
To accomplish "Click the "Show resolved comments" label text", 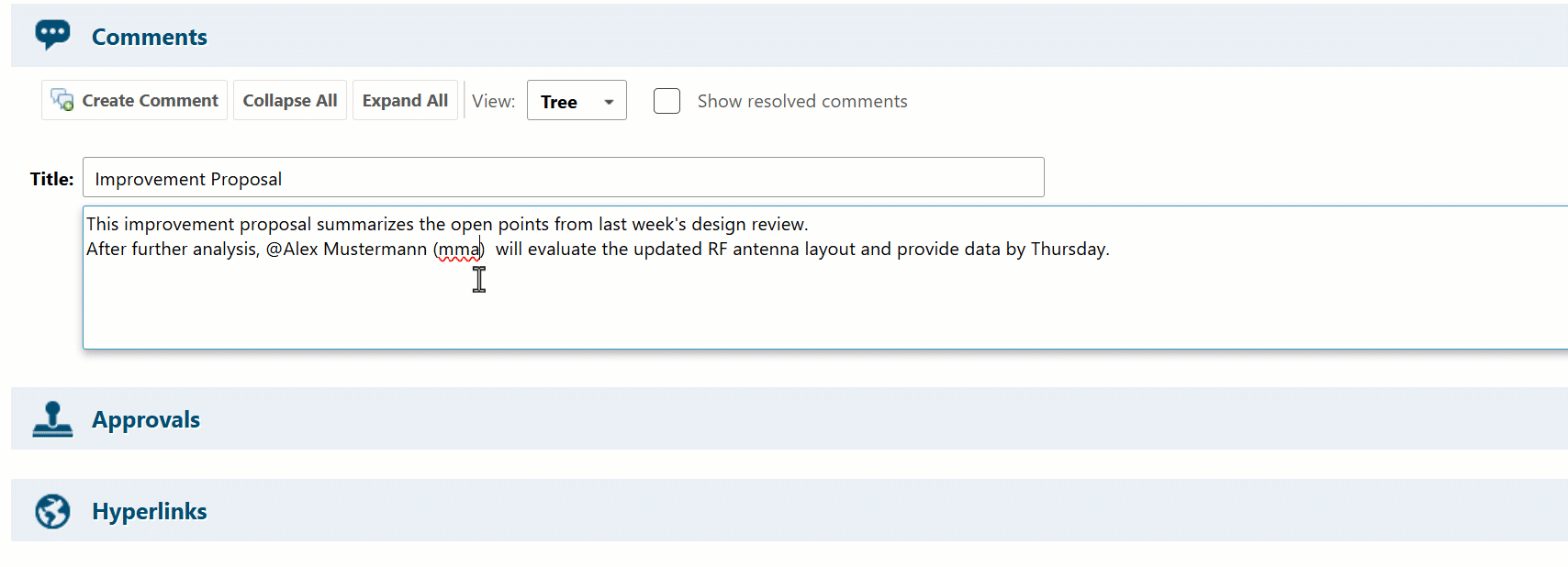I will tap(801, 101).
